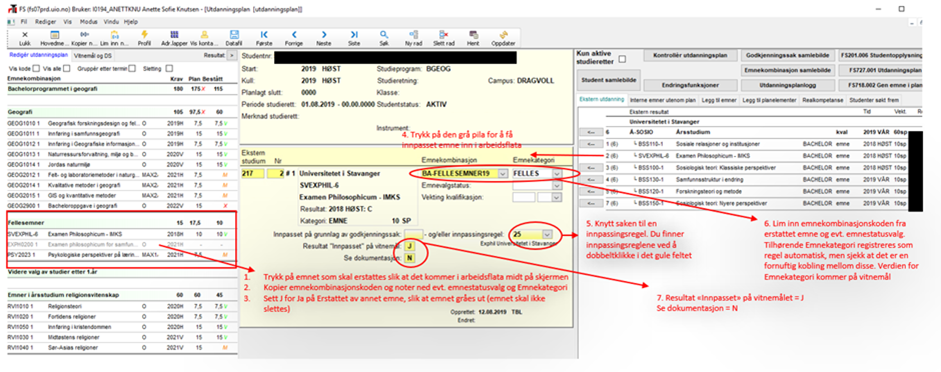The width and height of the screenshot is (941, 372).
Task: Open the Vindu menu
Action: [x=112, y=21]
